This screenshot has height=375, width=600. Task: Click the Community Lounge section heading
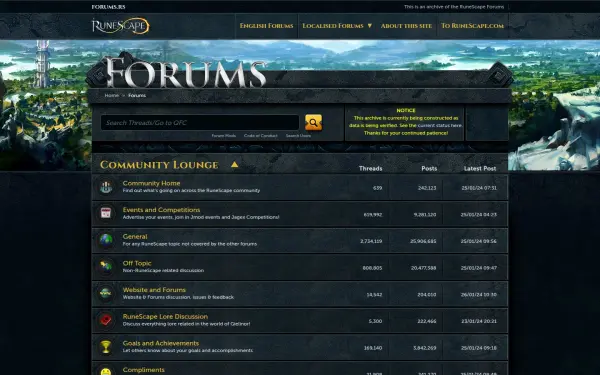pos(159,165)
